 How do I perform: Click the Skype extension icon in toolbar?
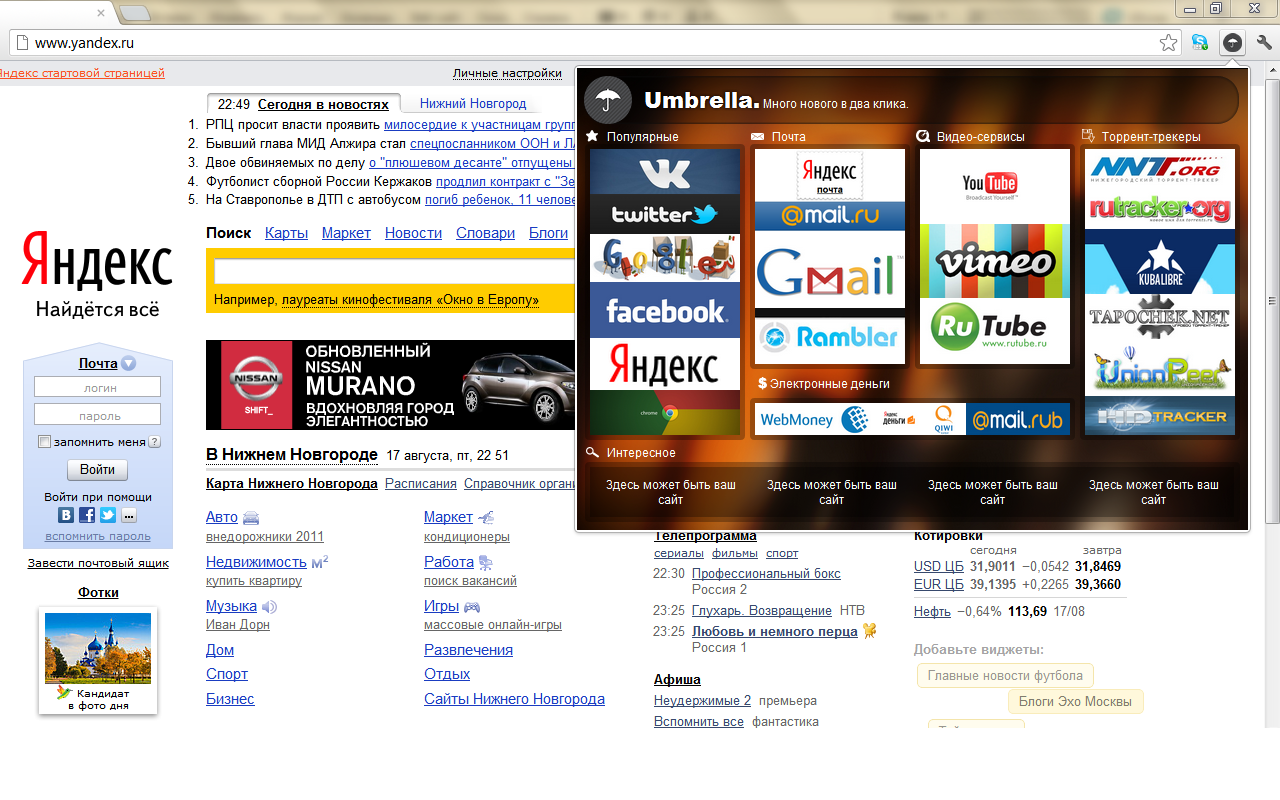1200,42
